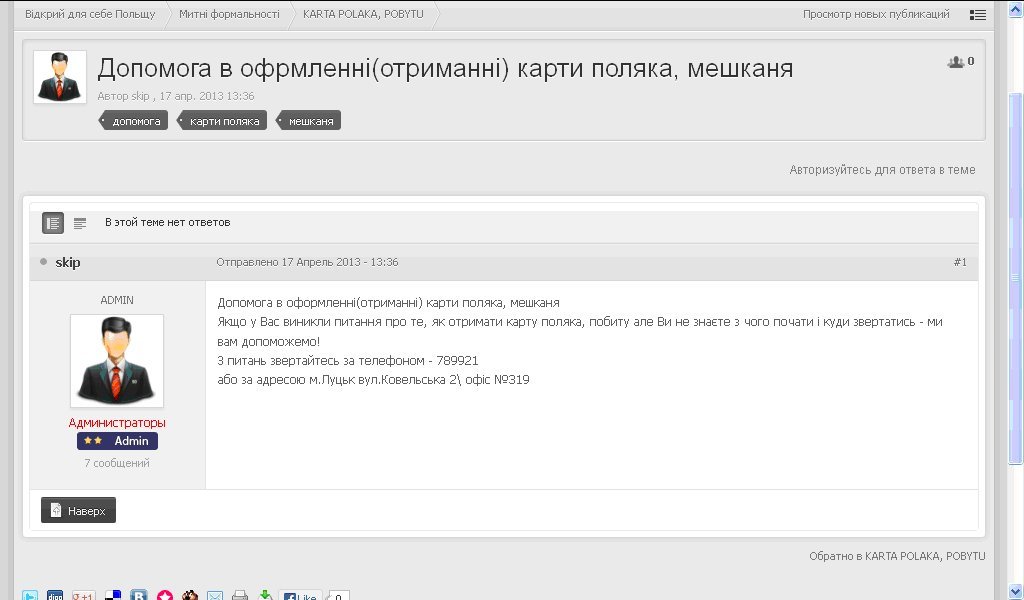Screen dimensions: 1024x600
Task: Go to 'Митні формальності' breadcrumb
Action: point(229,14)
